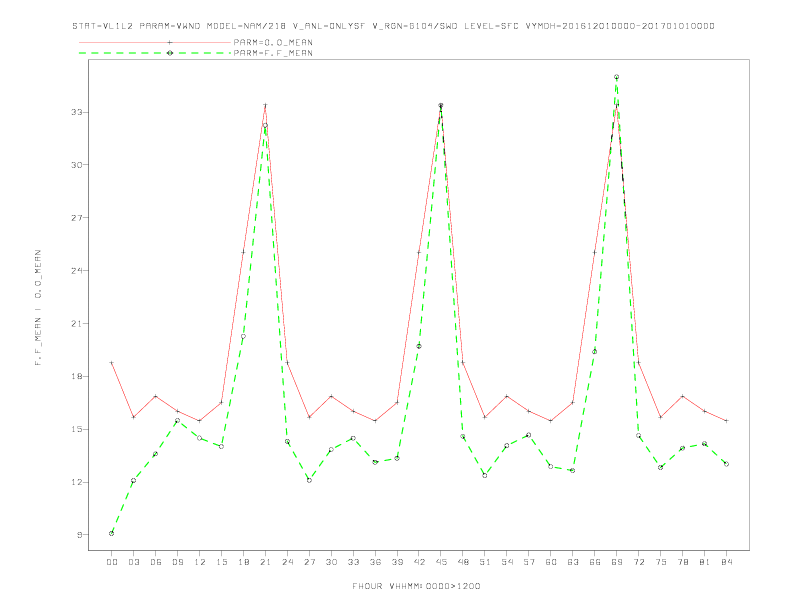
Task: Click x-axis hour label 33
Action: [353, 562]
